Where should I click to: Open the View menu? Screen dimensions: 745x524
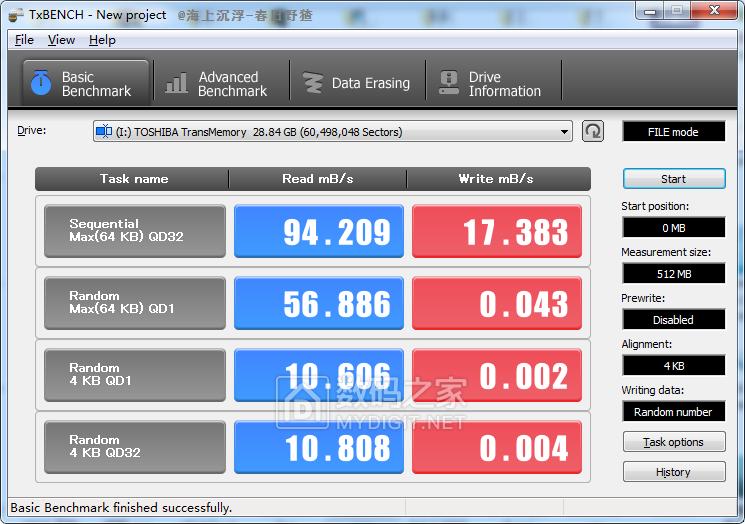[61, 40]
